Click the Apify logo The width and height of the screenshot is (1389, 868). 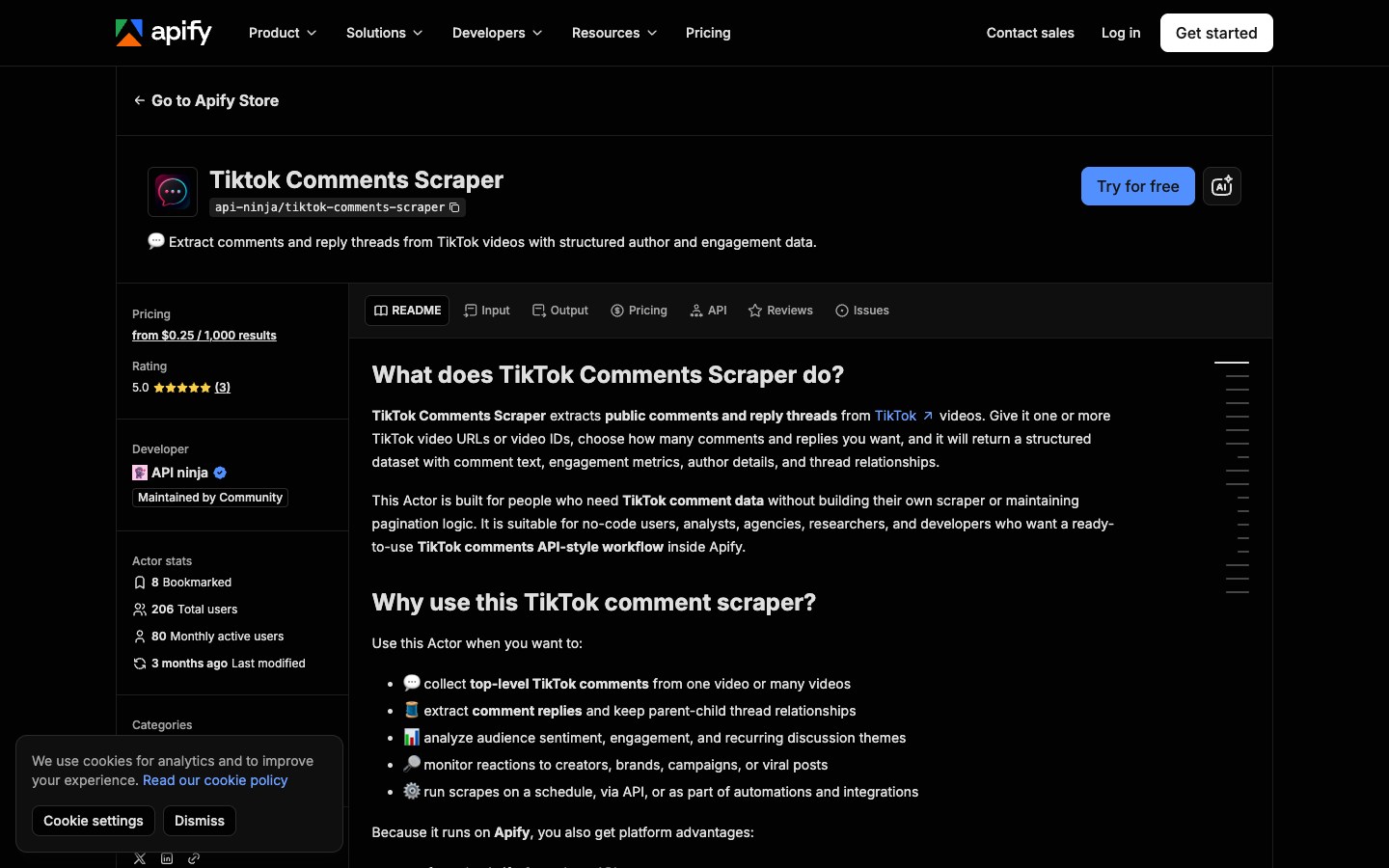pyautogui.click(x=163, y=33)
